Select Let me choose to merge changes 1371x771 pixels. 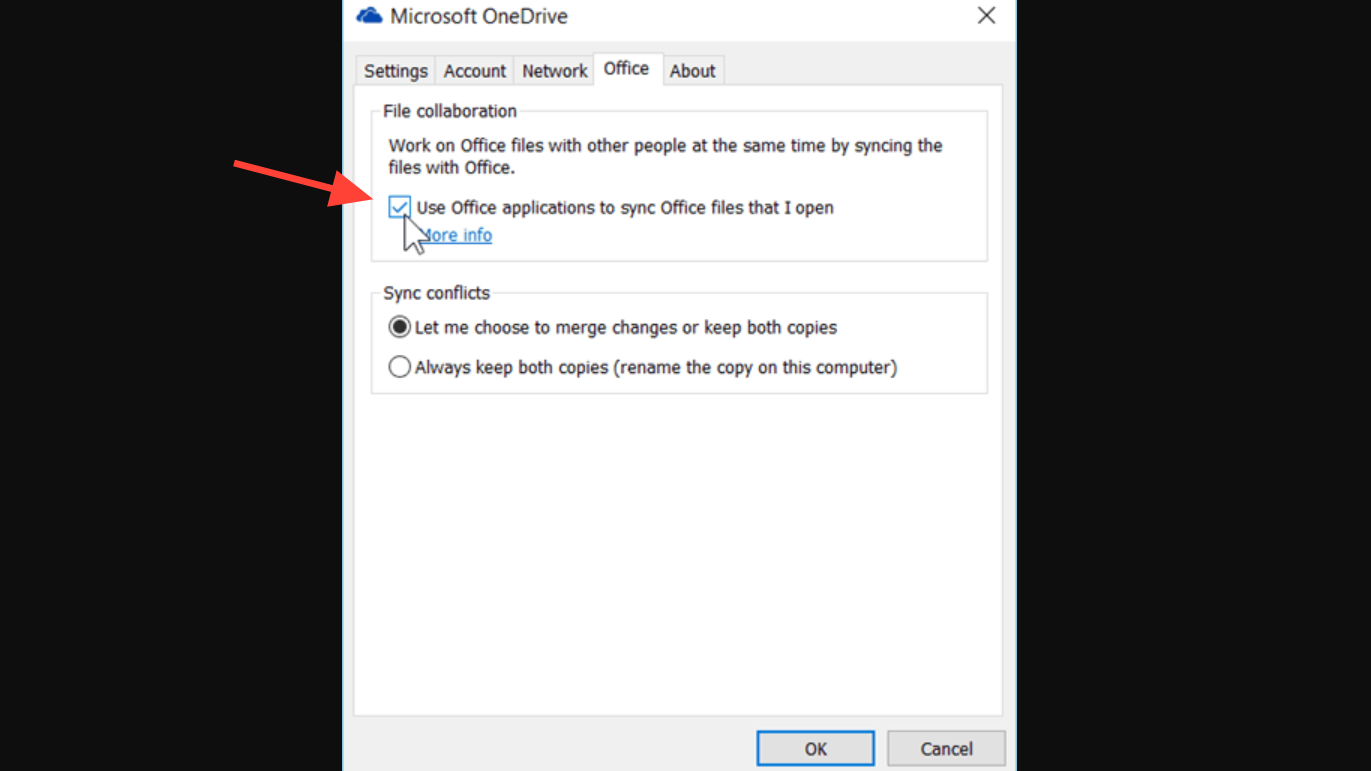tap(399, 327)
